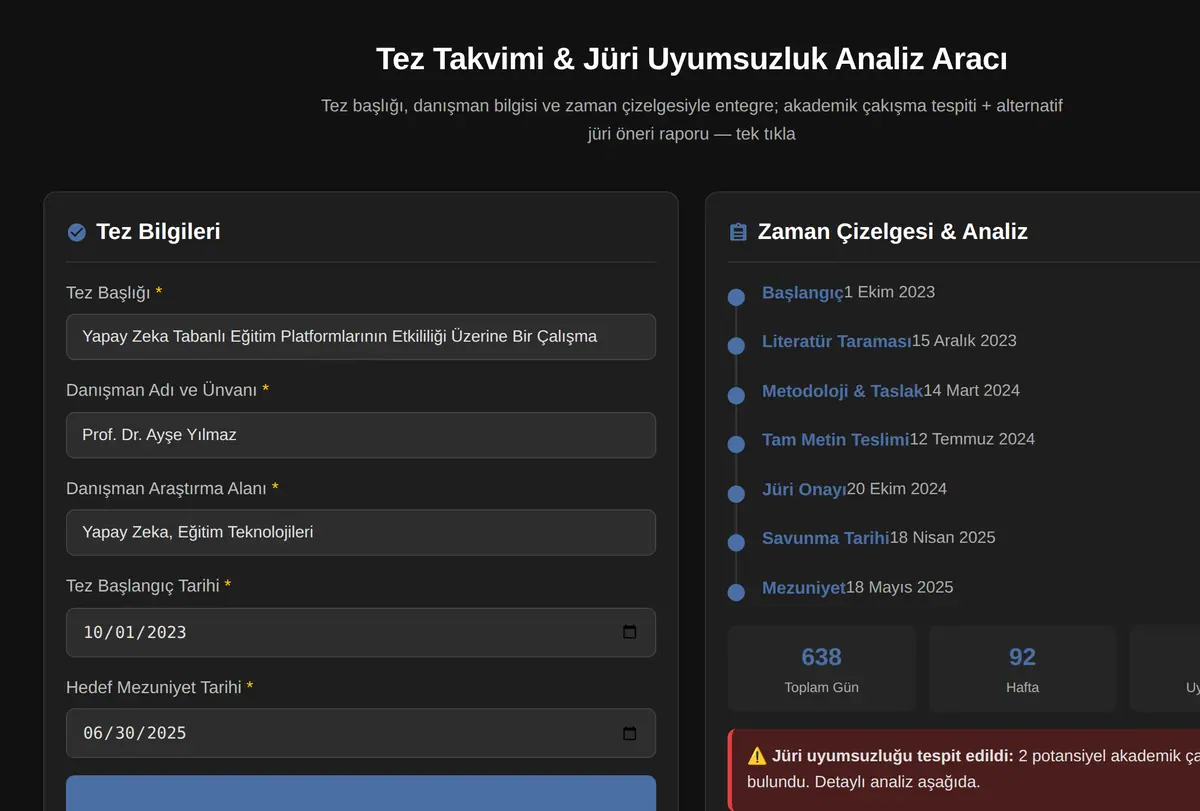Click the Tam Metin Teslimi milestone label
This screenshot has width=1200, height=811.
pos(836,440)
